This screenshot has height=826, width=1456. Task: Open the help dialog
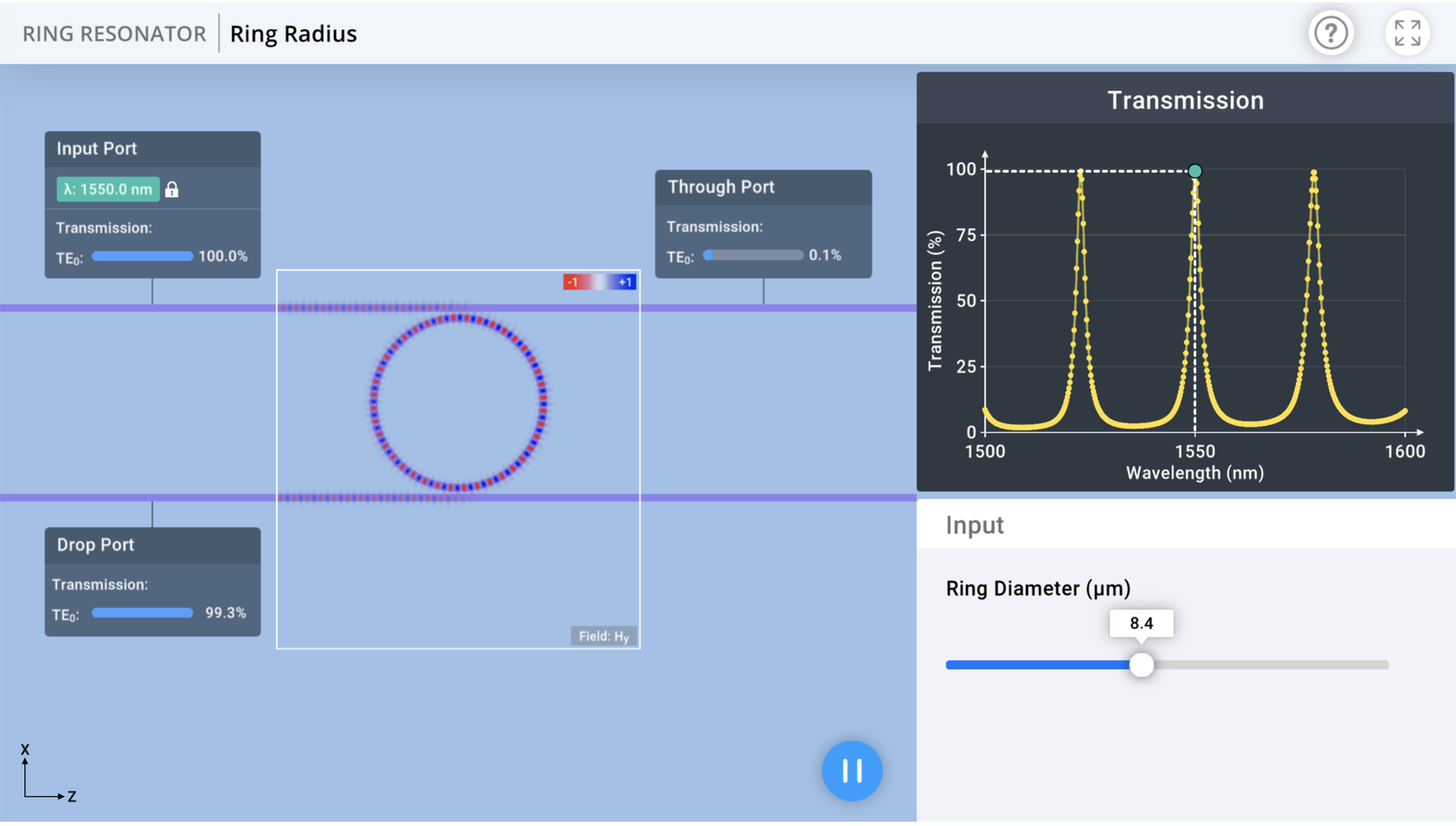1331,32
